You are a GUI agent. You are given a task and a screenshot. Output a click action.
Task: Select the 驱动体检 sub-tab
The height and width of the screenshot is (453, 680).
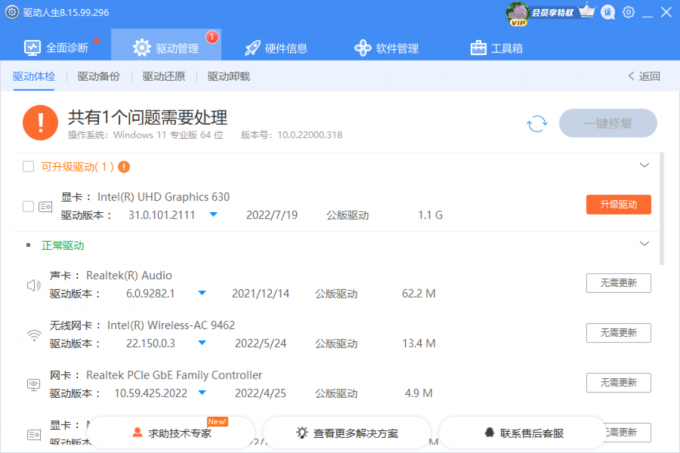34,76
